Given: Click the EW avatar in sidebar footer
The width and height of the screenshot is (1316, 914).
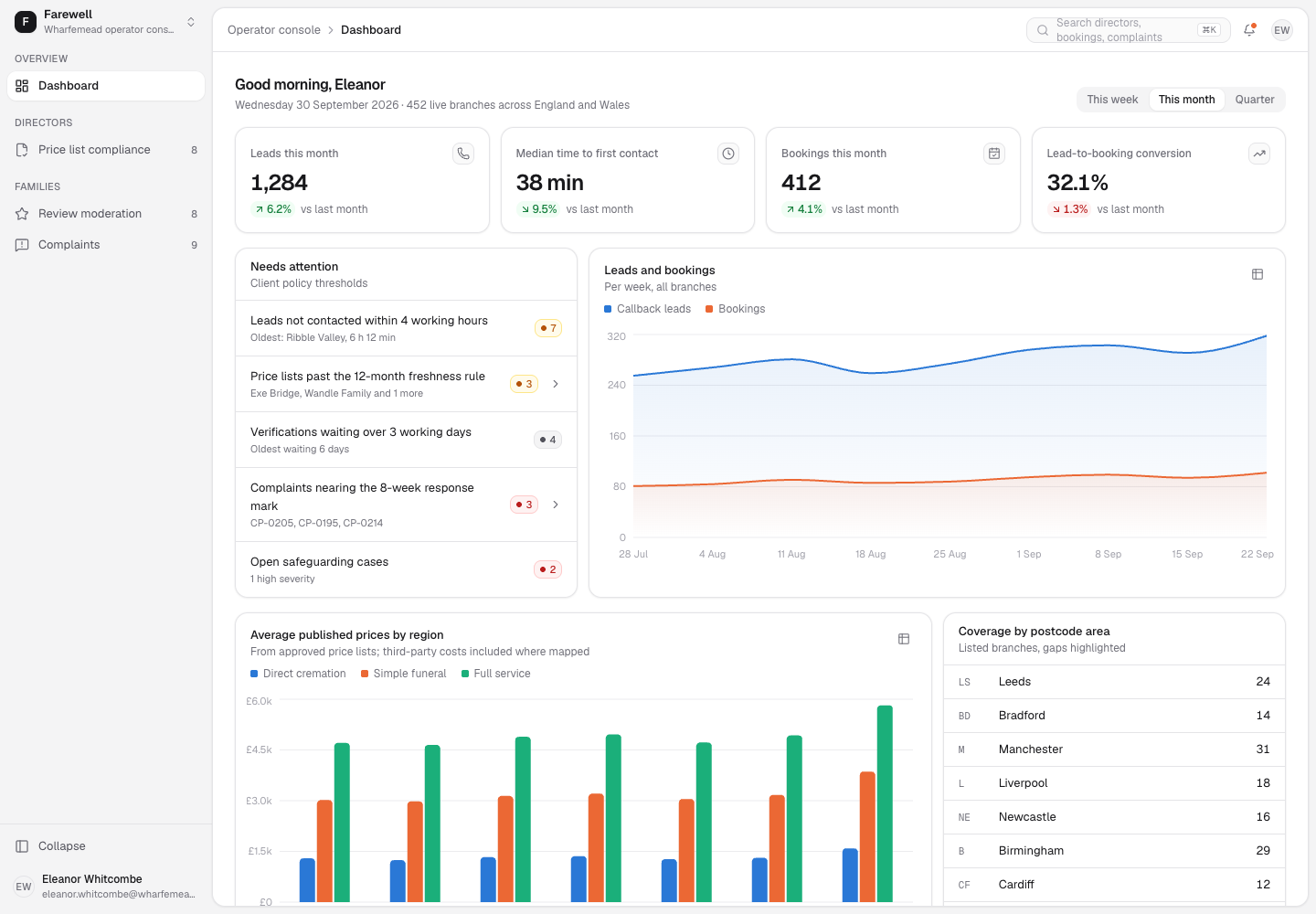Looking at the screenshot, I should click(x=24, y=887).
